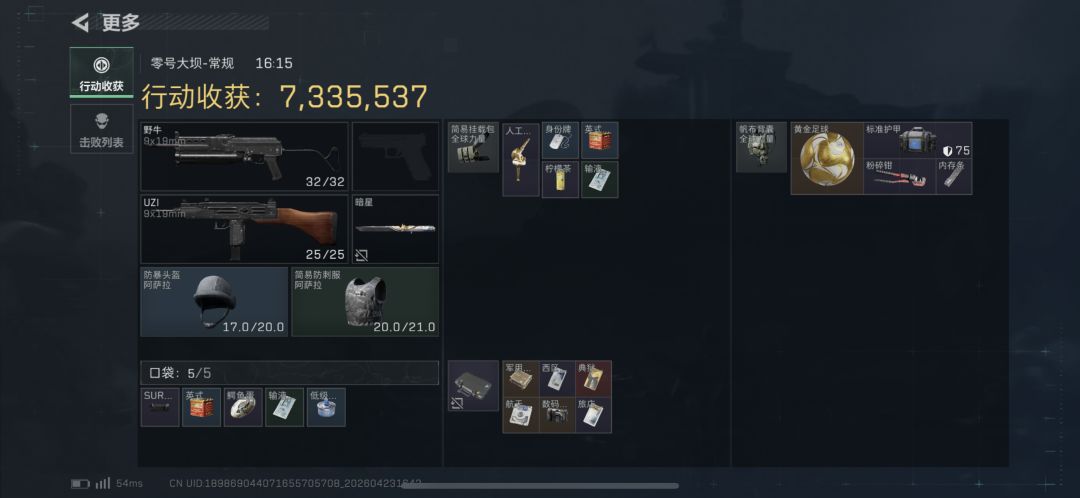
Task: Tap the 口袋 5/5 pocket header
Action: click(289, 373)
